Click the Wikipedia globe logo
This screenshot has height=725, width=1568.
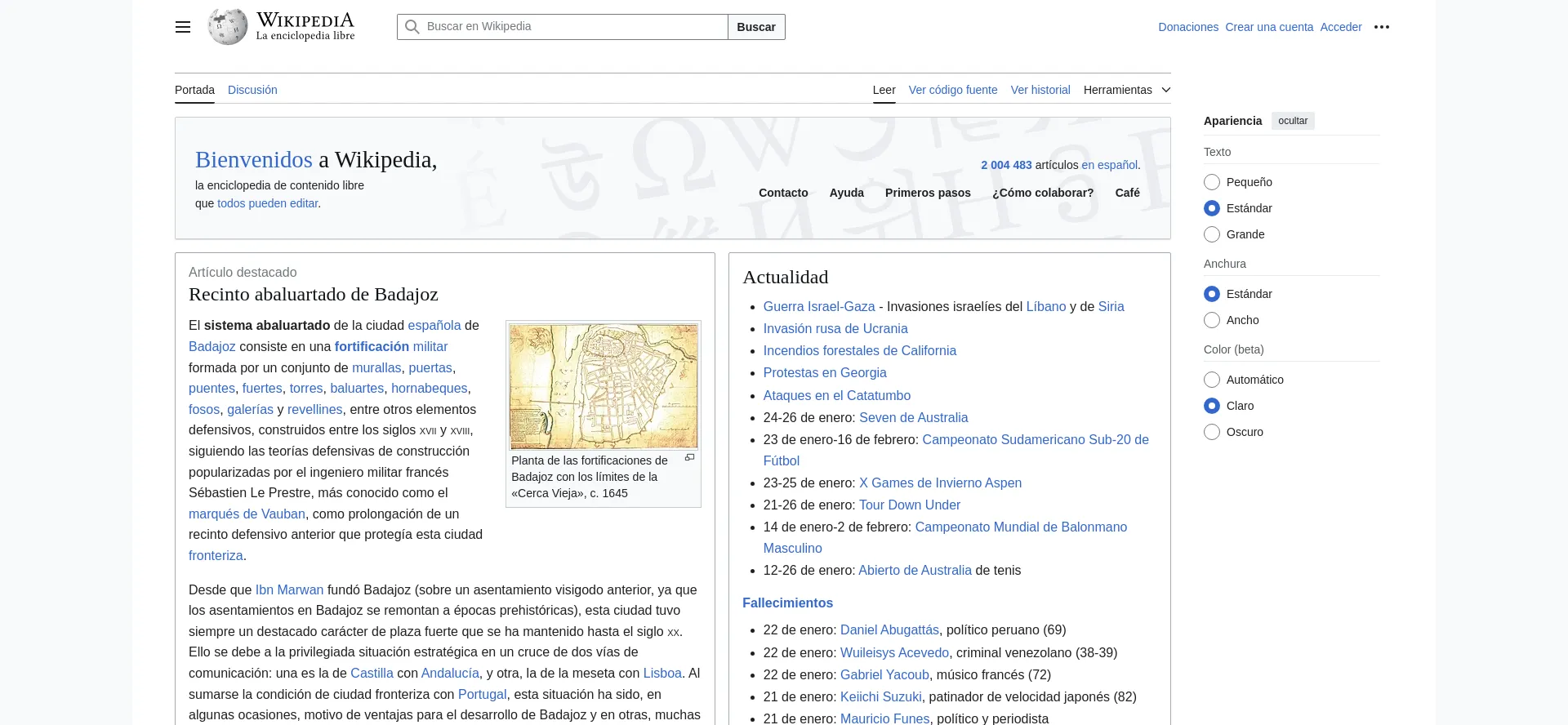pos(228,27)
